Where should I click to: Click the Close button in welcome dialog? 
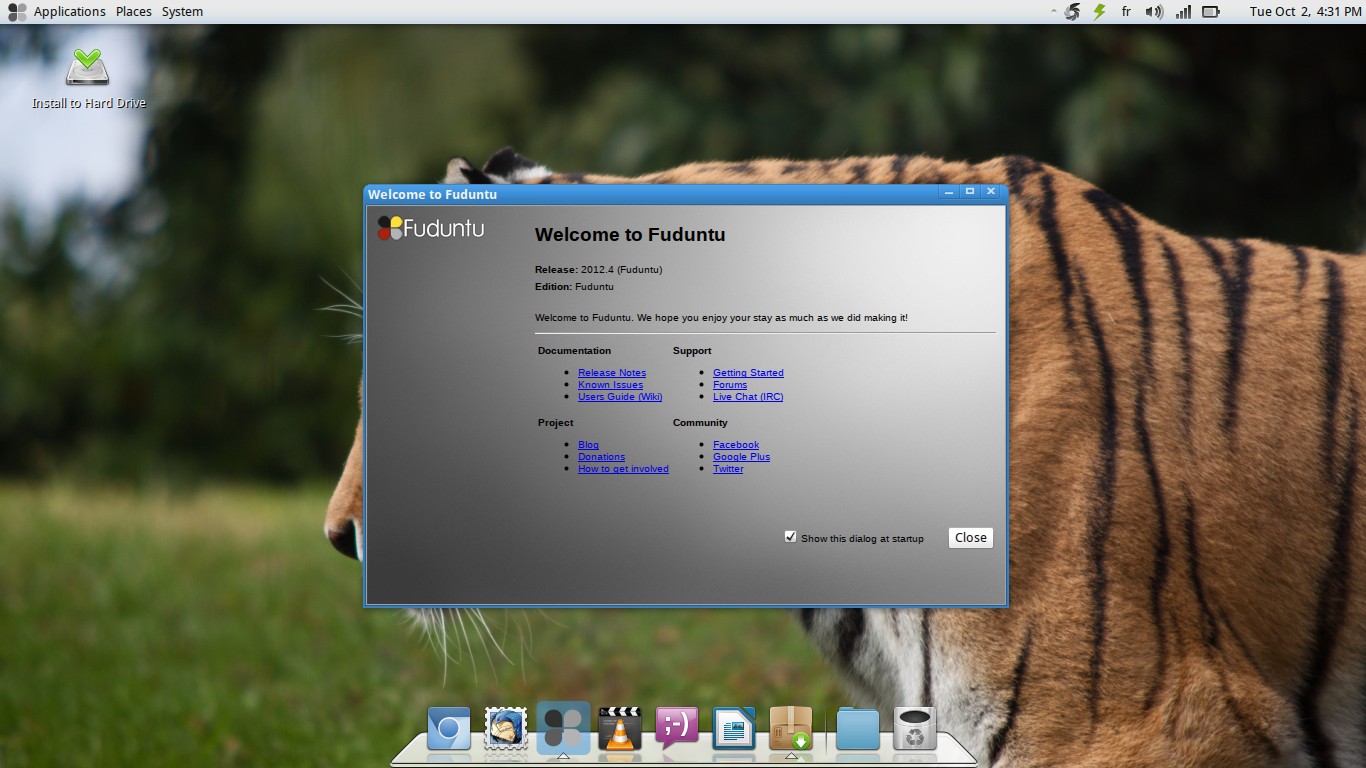[970, 537]
